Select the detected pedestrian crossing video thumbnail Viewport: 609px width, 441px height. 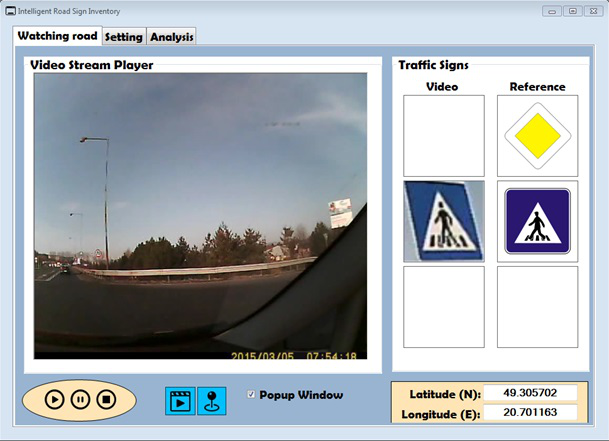click(444, 221)
